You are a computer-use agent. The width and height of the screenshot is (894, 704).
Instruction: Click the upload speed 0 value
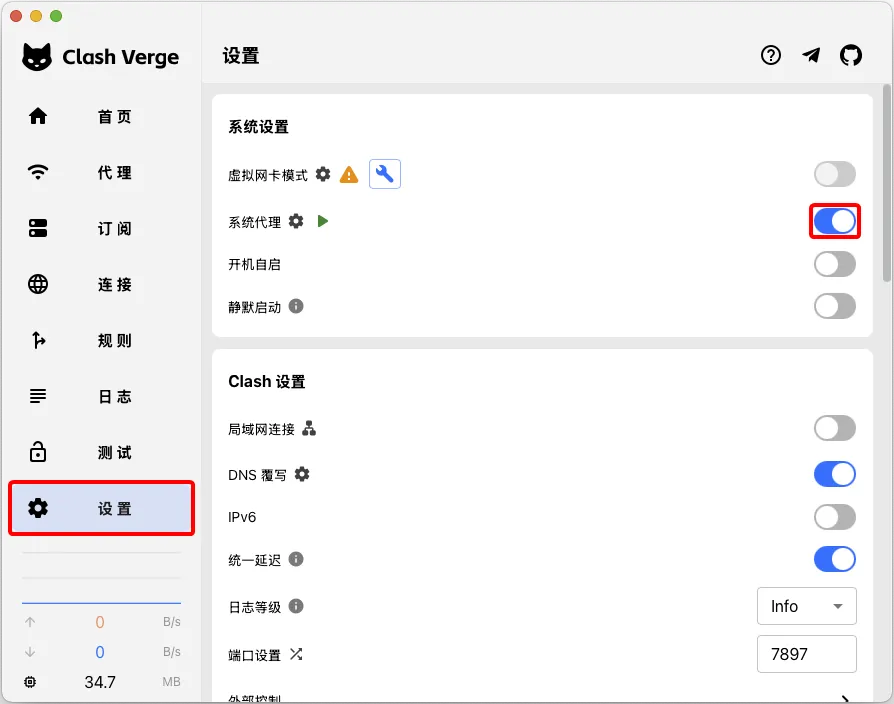pos(100,622)
